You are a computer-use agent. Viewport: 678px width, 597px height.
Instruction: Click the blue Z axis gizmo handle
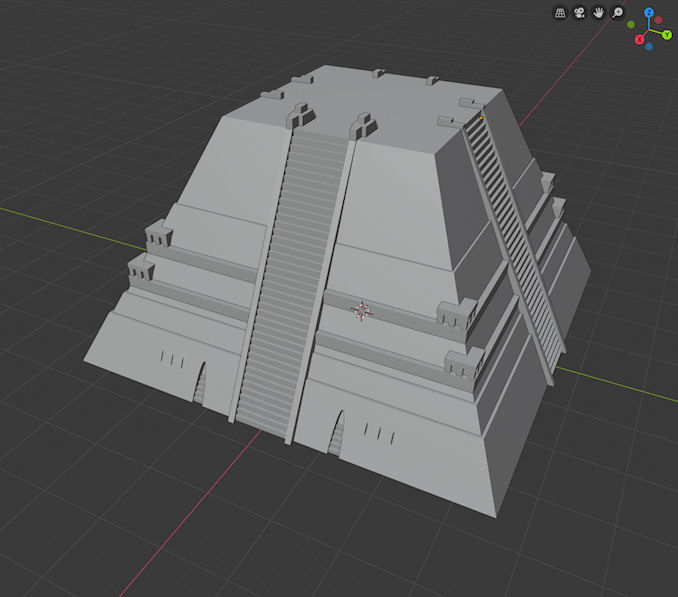coord(649,13)
